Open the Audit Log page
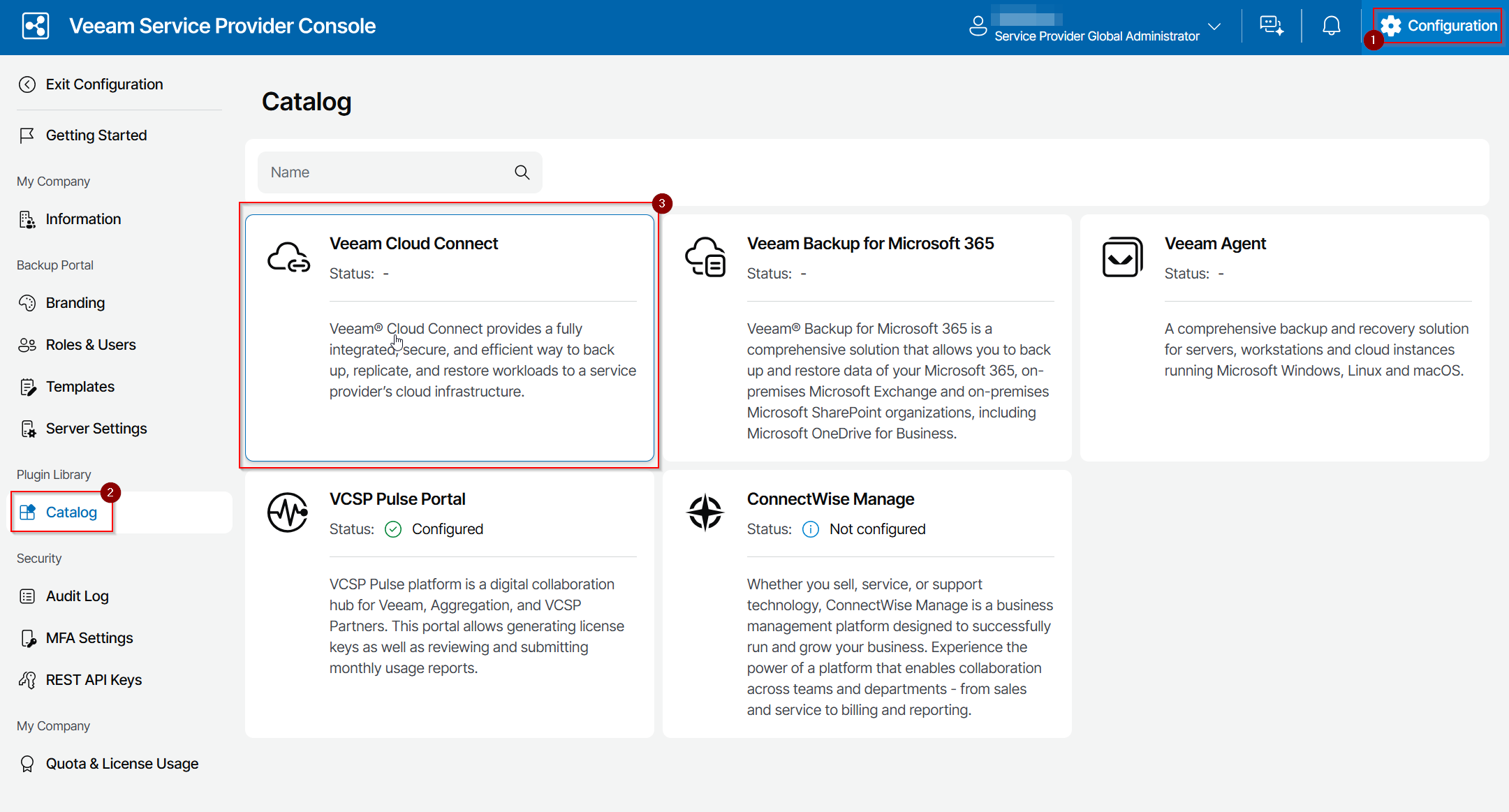The height and width of the screenshot is (812, 1509). tap(77, 596)
